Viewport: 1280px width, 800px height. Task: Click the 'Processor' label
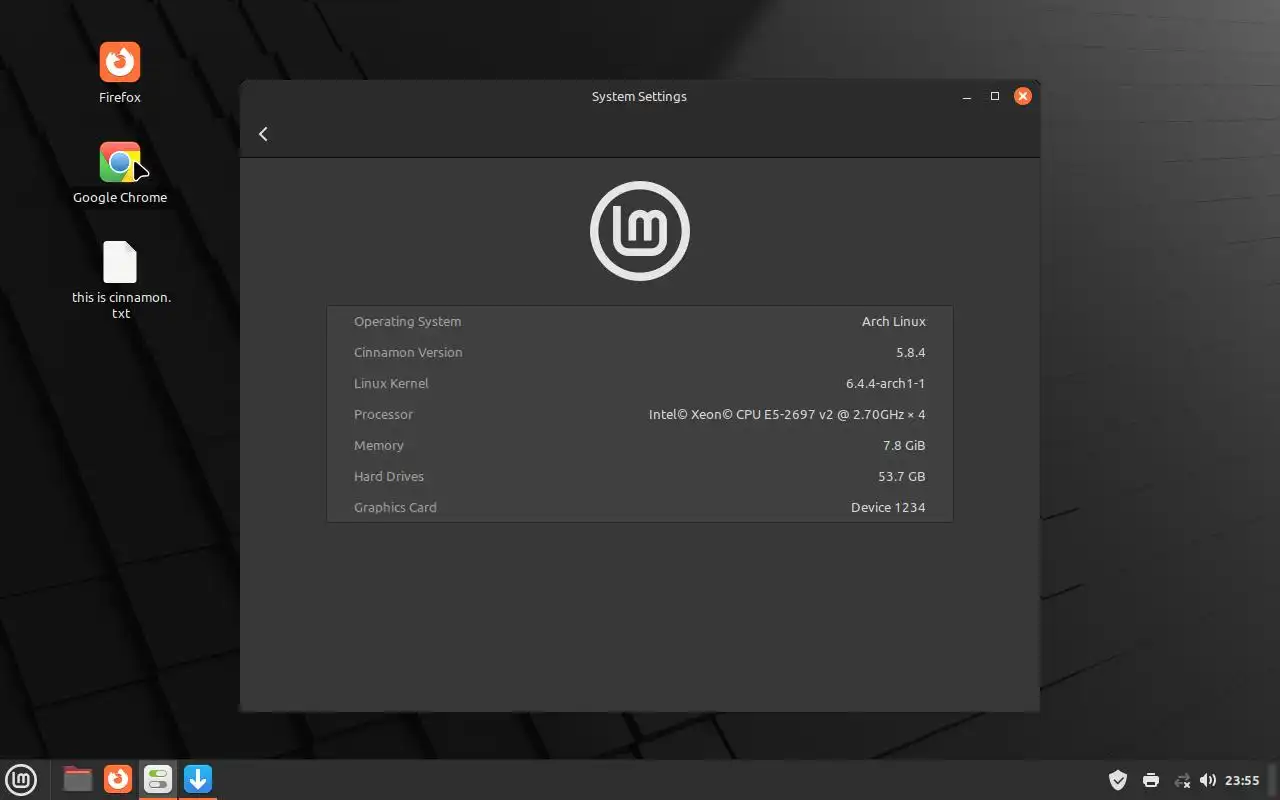pyautogui.click(x=383, y=415)
